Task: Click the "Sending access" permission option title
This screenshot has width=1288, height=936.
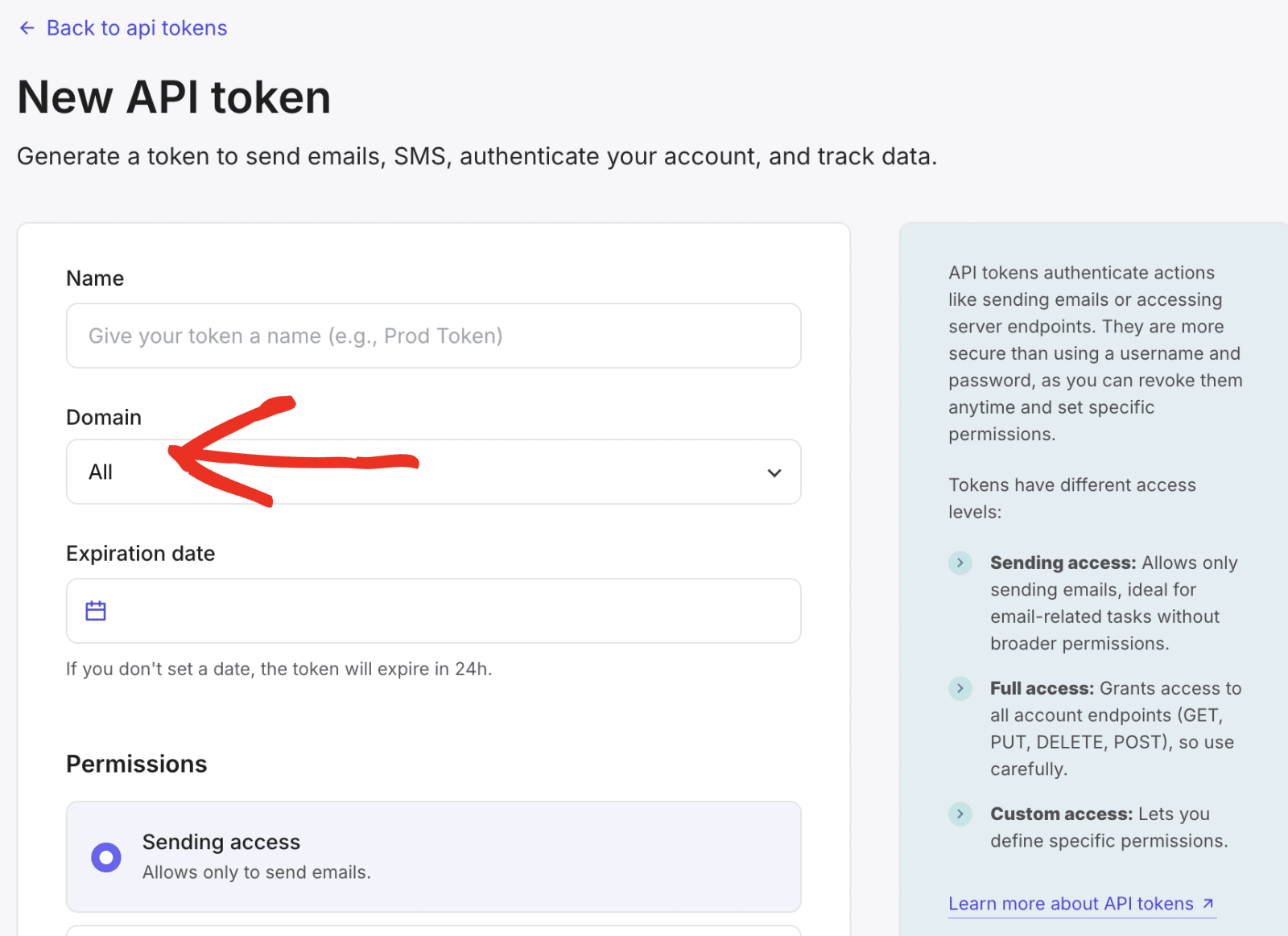Action: click(x=221, y=842)
